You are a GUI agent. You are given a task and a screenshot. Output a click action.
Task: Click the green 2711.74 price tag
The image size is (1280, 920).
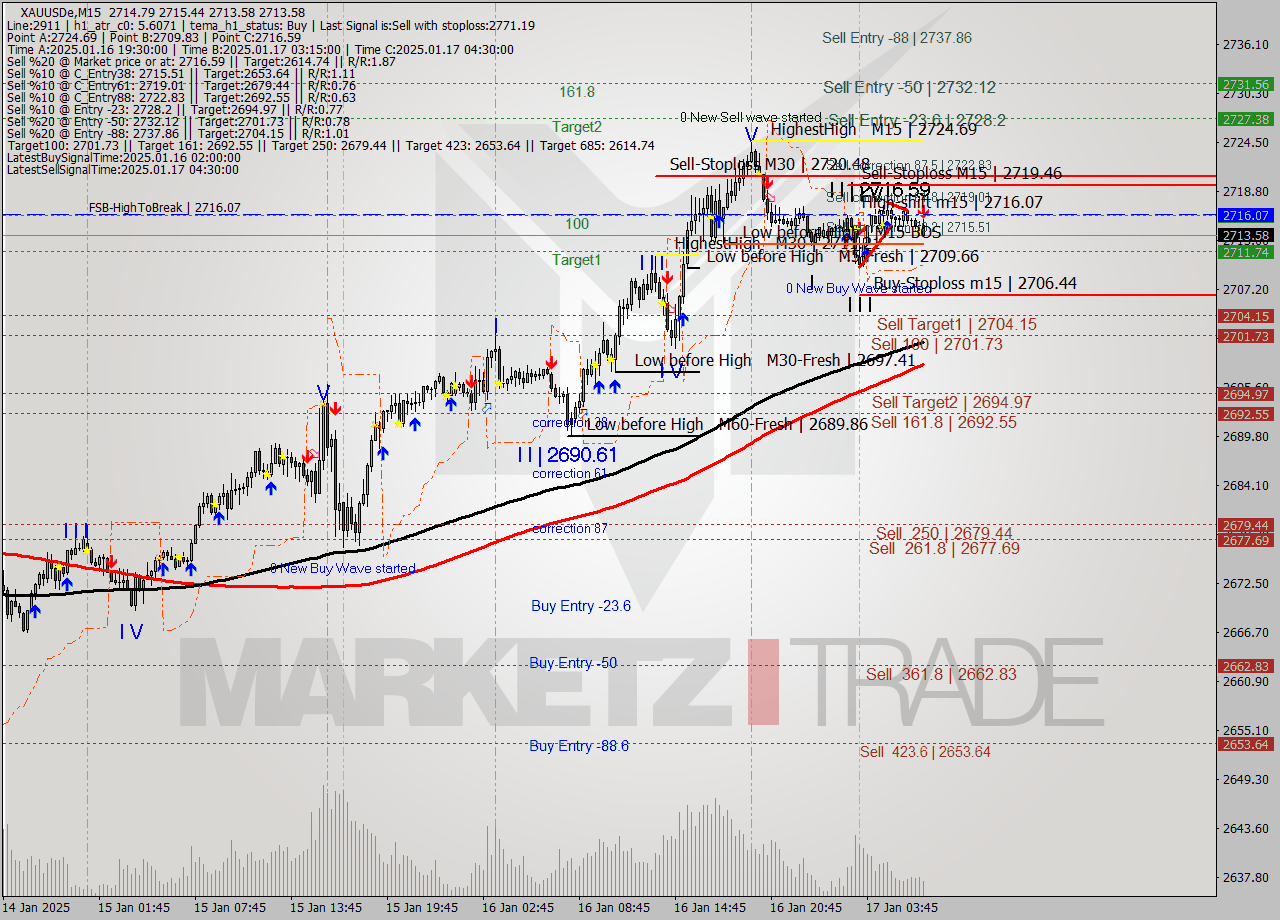(1246, 252)
